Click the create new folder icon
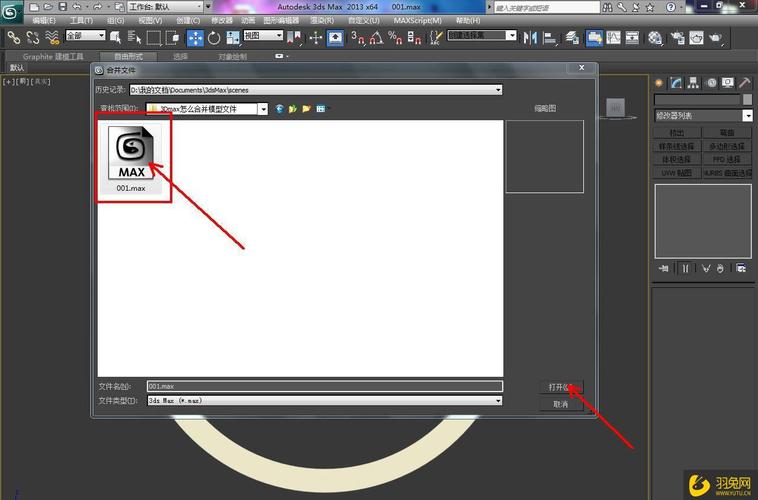This screenshot has height=500, width=758. pyautogui.click(x=307, y=109)
